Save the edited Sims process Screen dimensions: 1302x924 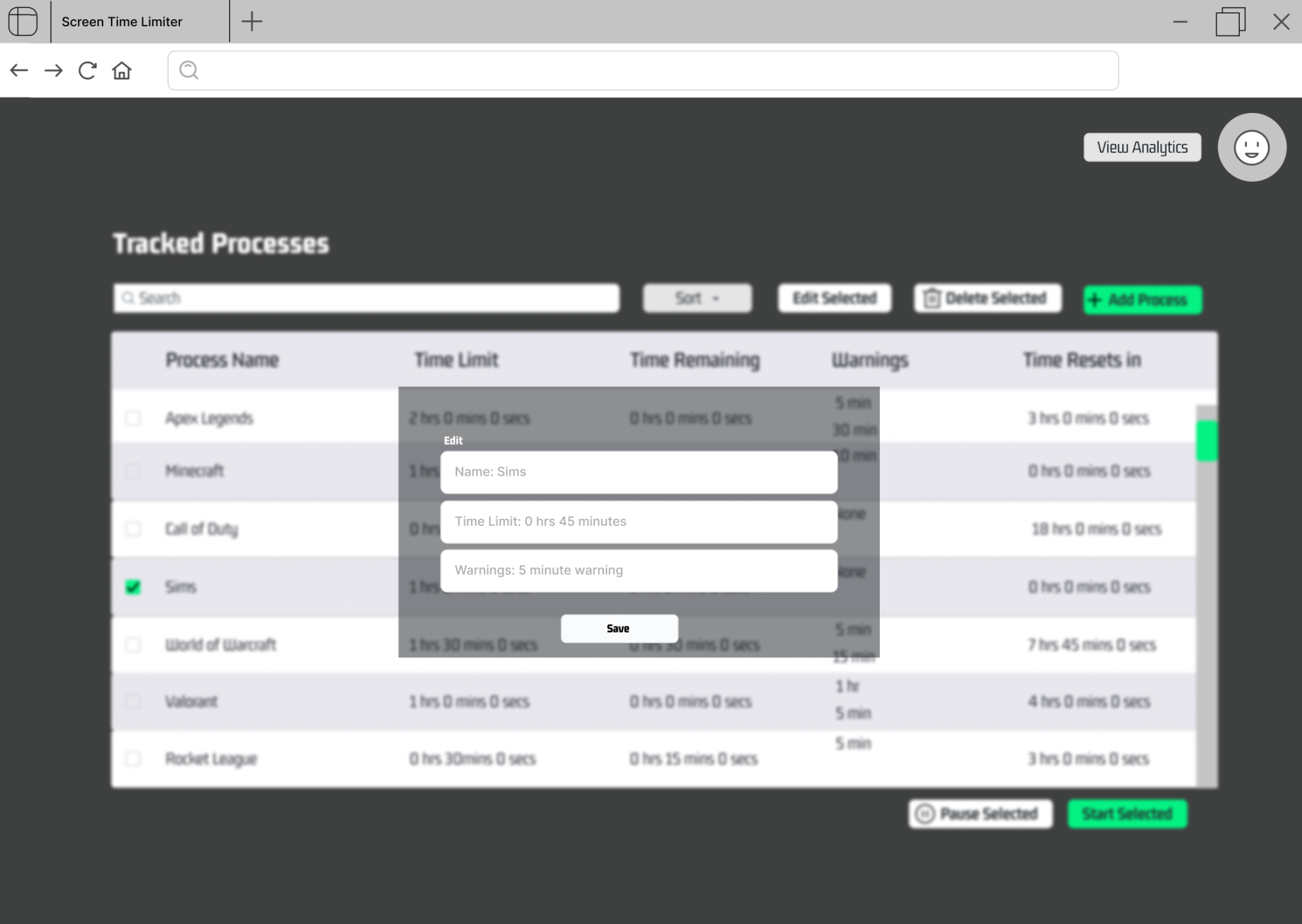[x=619, y=628]
